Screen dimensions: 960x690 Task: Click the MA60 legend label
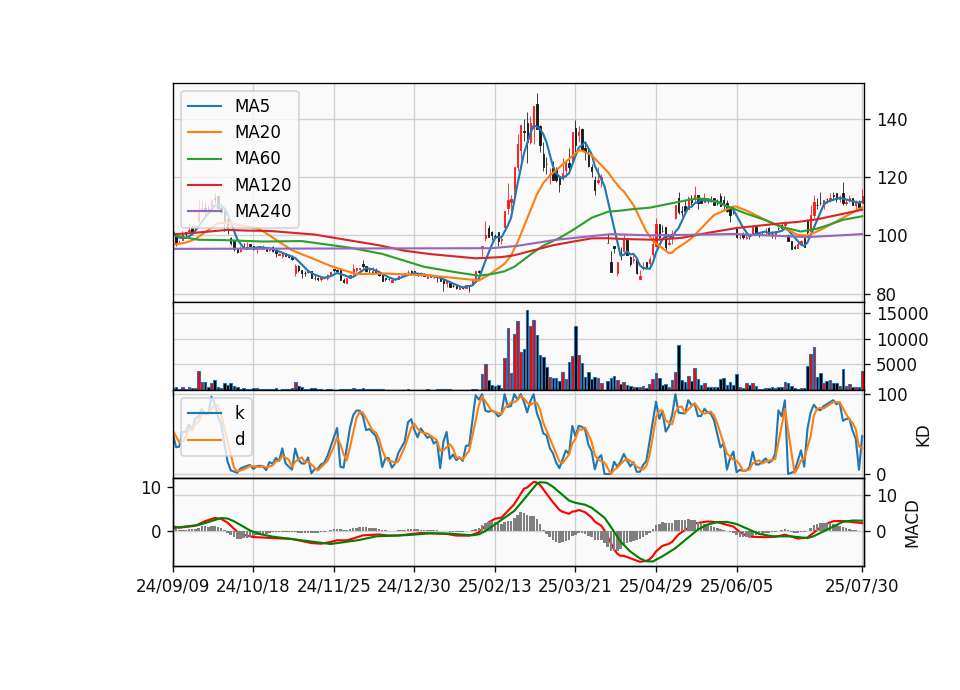(257, 159)
